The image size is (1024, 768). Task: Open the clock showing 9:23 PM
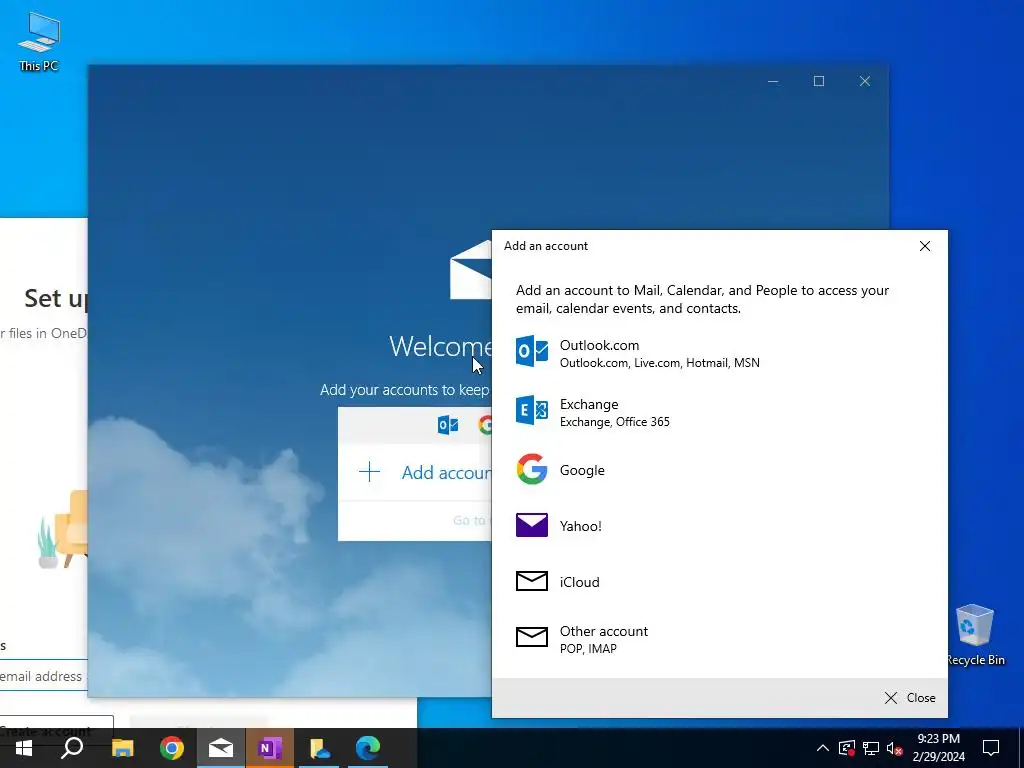938,748
